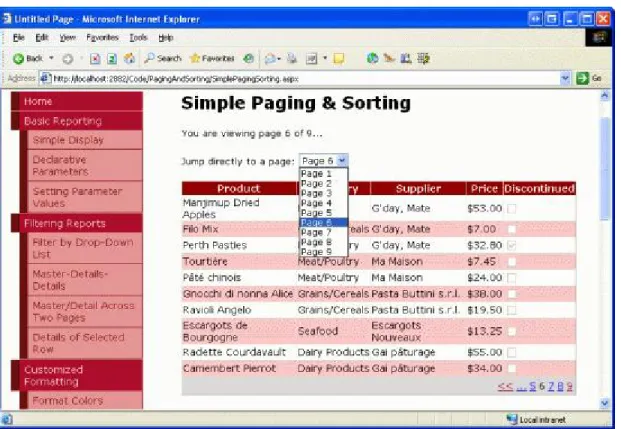This screenshot has width=621, height=429.
Task: Open the History icon in toolbar
Action: (248, 59)
